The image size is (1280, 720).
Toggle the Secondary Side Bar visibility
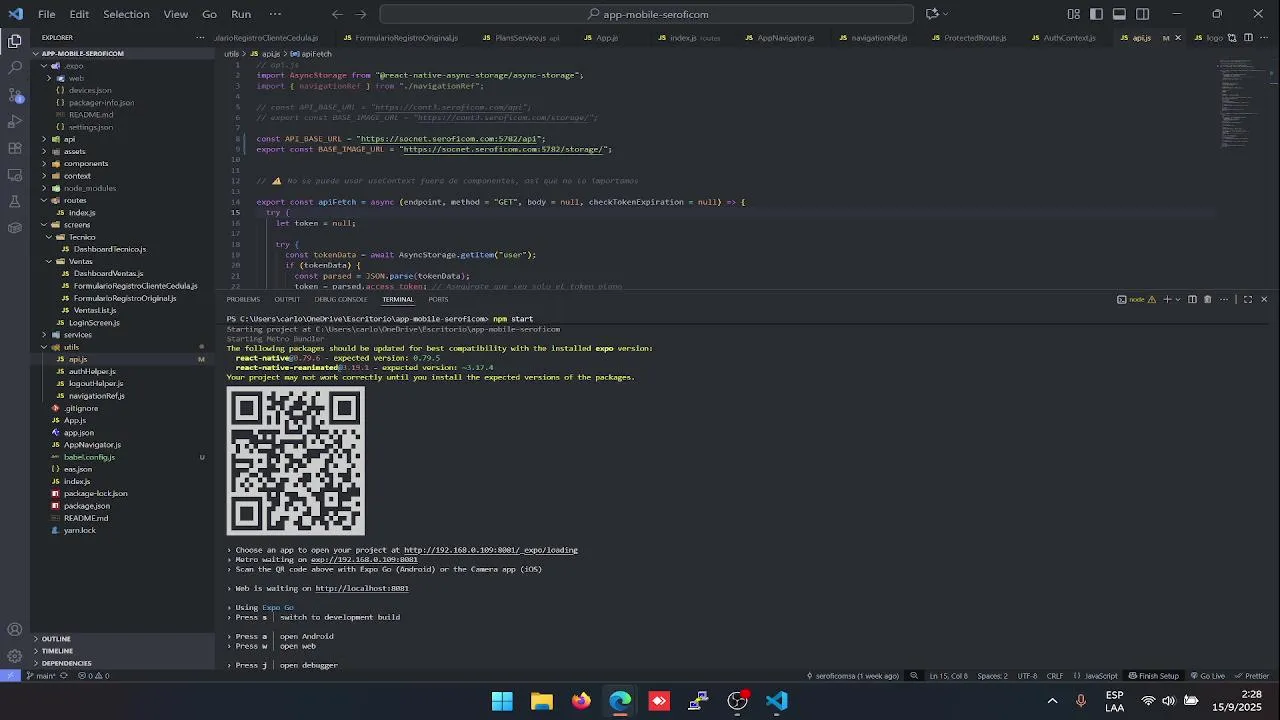point(1143,14)
